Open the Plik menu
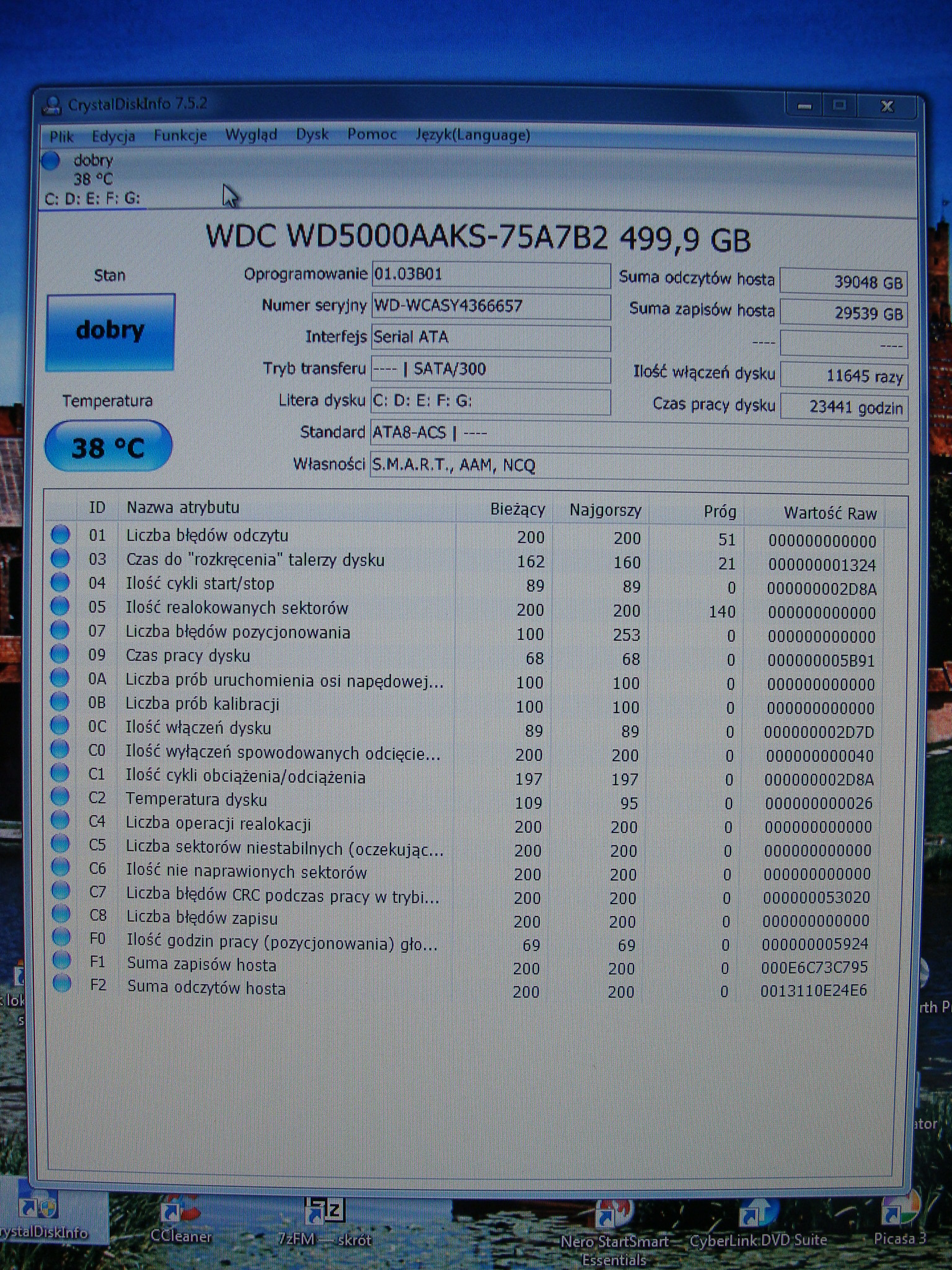 (x=61, y=136)
